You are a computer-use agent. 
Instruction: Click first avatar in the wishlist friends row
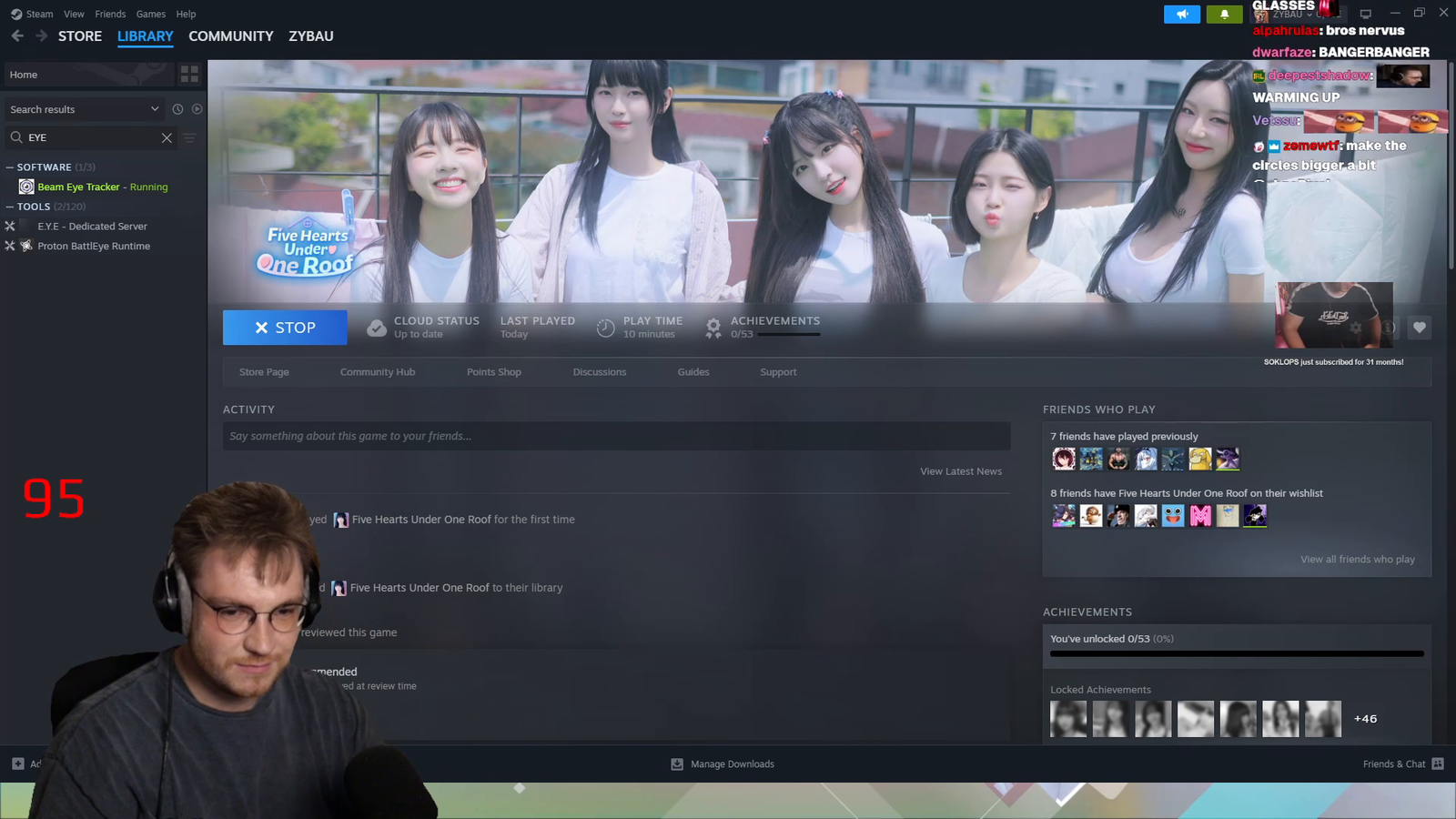click(x=1064, y=516)
